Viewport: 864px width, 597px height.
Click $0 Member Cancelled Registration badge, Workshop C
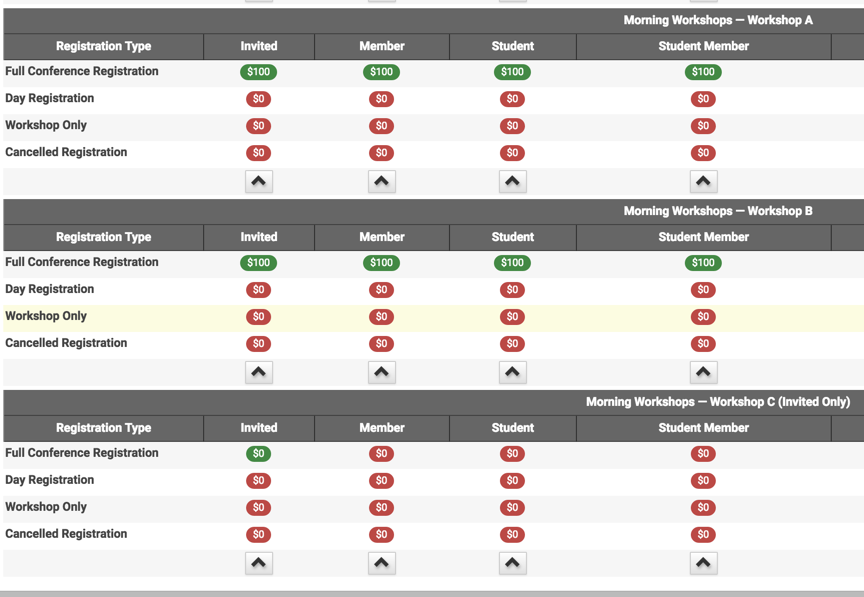point(381,534)
